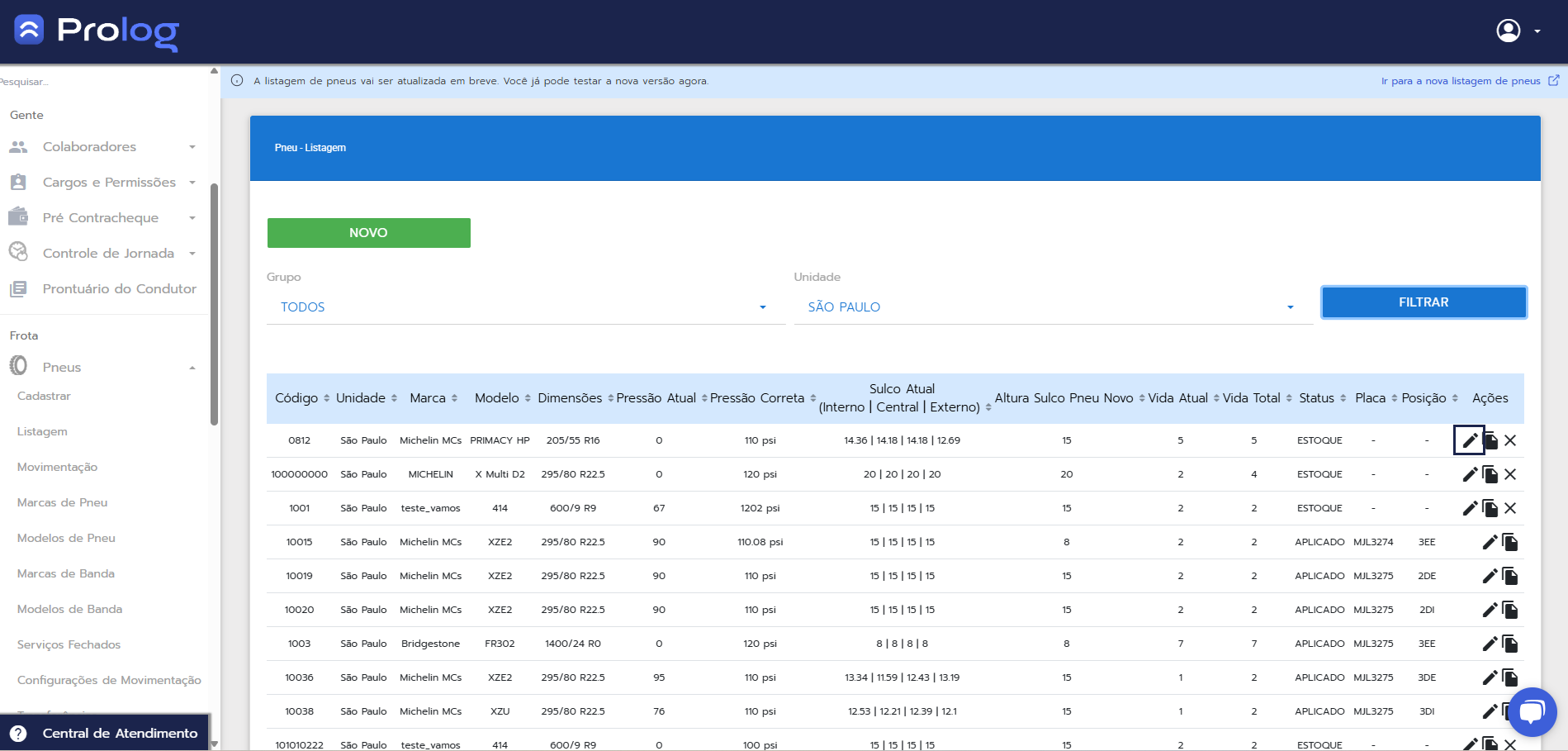The height and width of the screenshot is (751, 1568).
Task: Open Serviços Fechados page
Action: pyautogui.click(x=69, y=645)
